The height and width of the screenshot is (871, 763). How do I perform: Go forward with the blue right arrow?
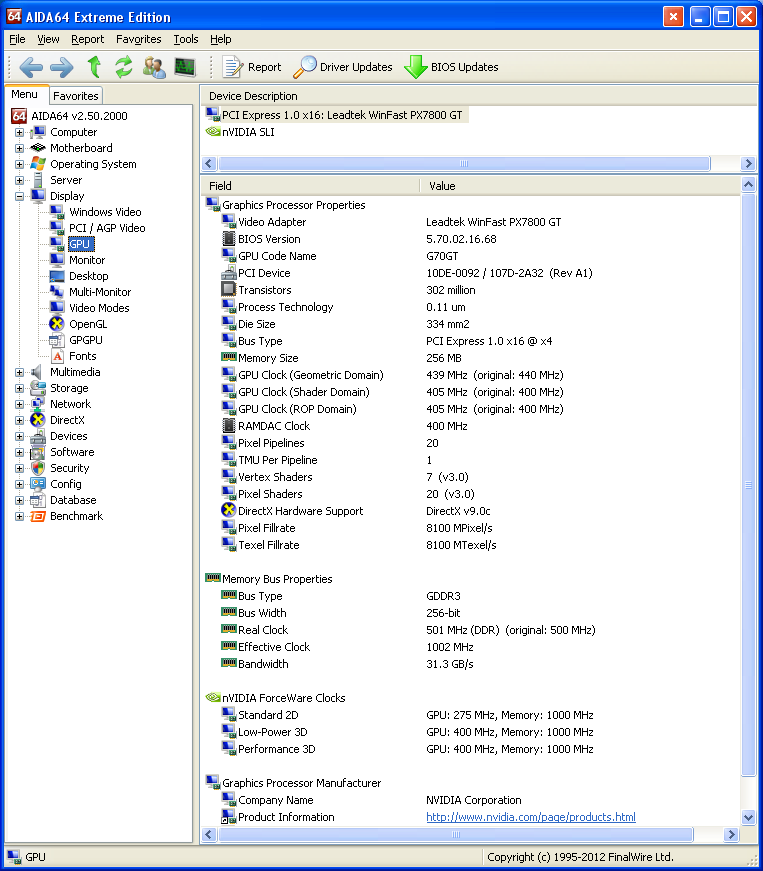click(61, 67)
